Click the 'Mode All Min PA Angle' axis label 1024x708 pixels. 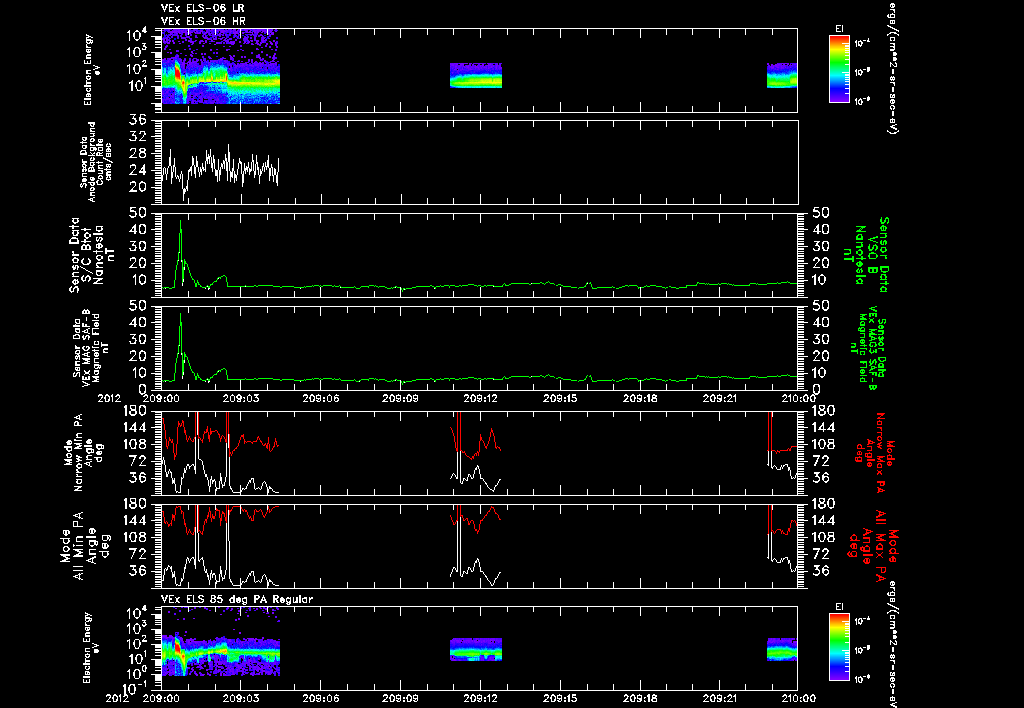coord(87,545)
